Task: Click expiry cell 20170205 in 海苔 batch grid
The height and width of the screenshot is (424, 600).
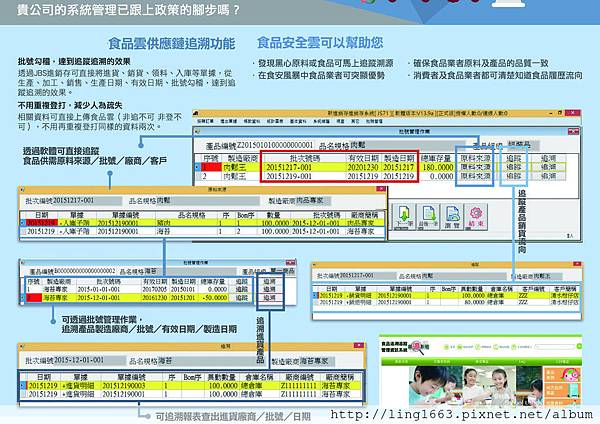Action: point(155,289)
